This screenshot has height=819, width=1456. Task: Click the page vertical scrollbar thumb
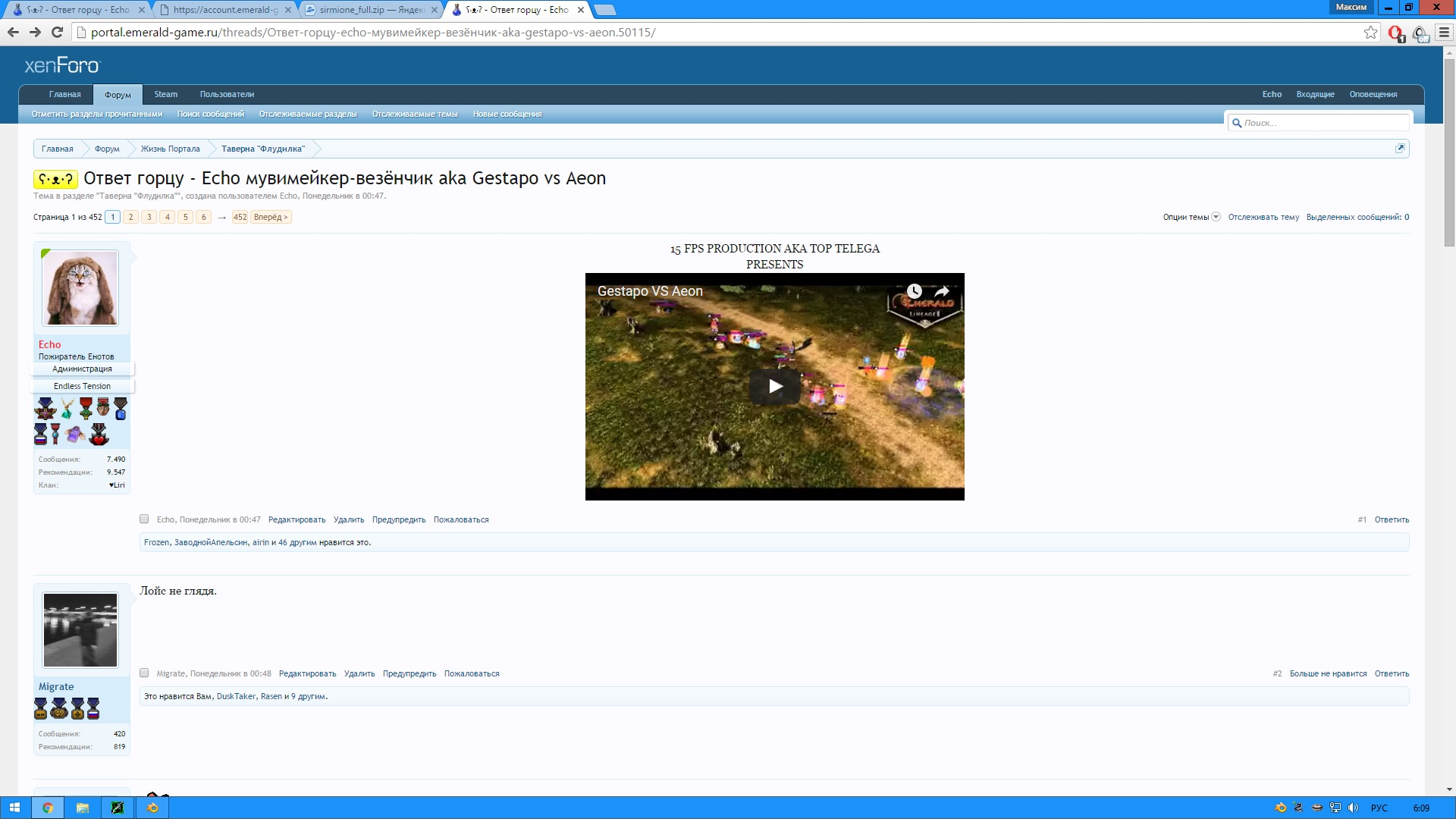pyautogui.click(x=1449, y=152)
